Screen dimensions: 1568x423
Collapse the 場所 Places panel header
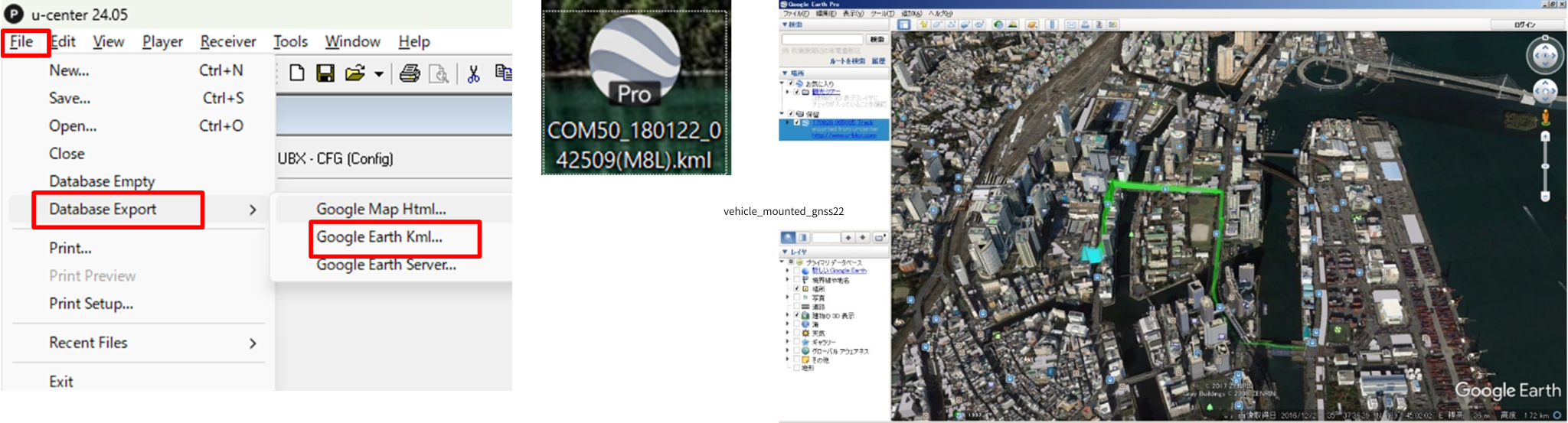tap(834, 73)
